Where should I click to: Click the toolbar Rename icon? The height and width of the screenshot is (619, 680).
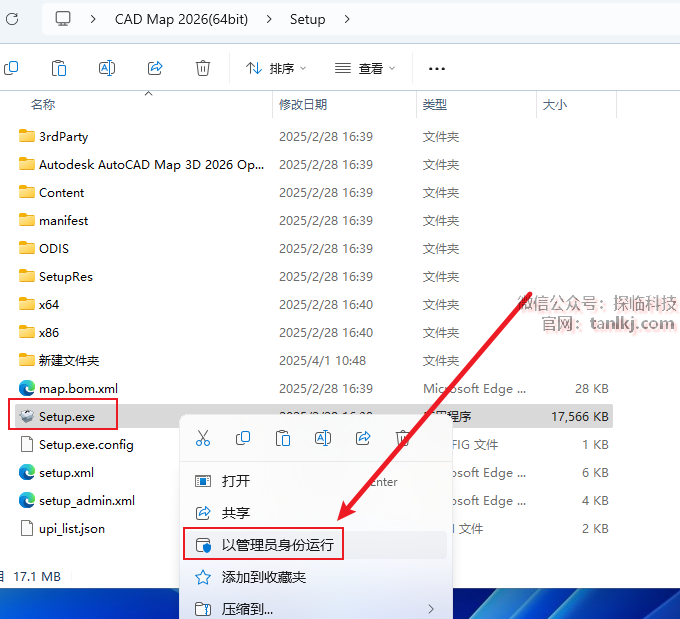pyautogui.click(x=107, y=68)
